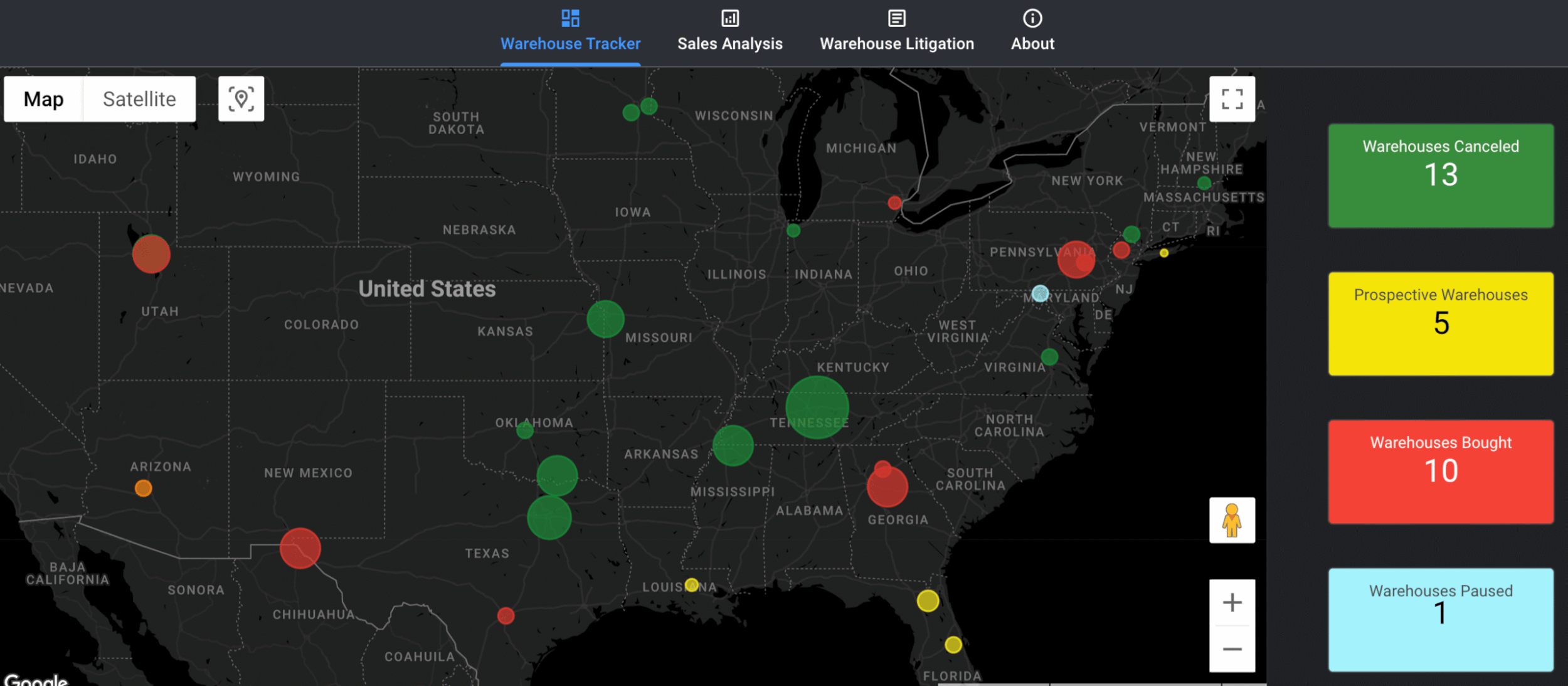Viewport: 1568px width, 686px height.
Task: Zoom in on the map
Action: point(1232,603)
